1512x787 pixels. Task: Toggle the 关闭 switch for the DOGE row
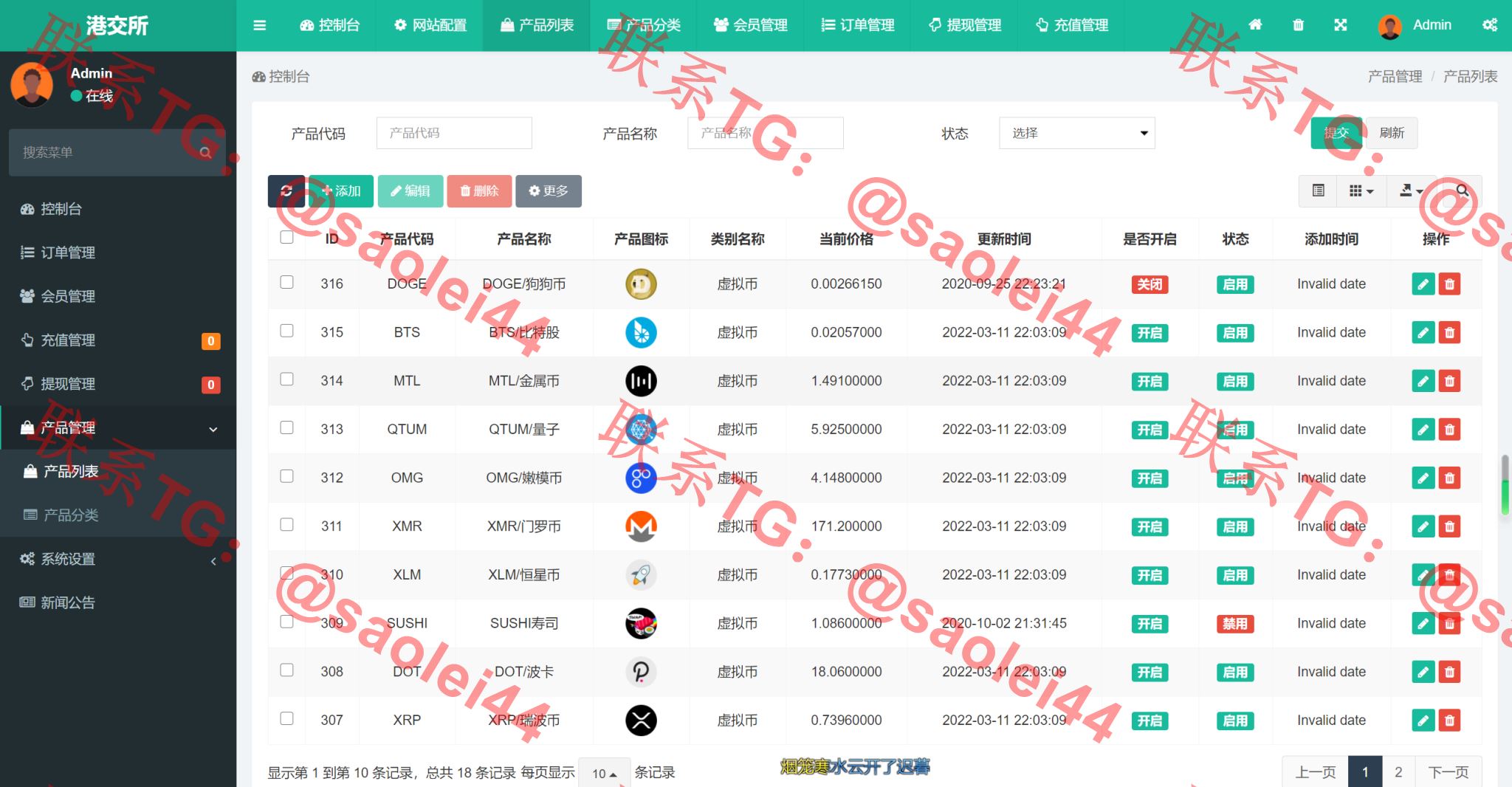tap(1150, 284)
